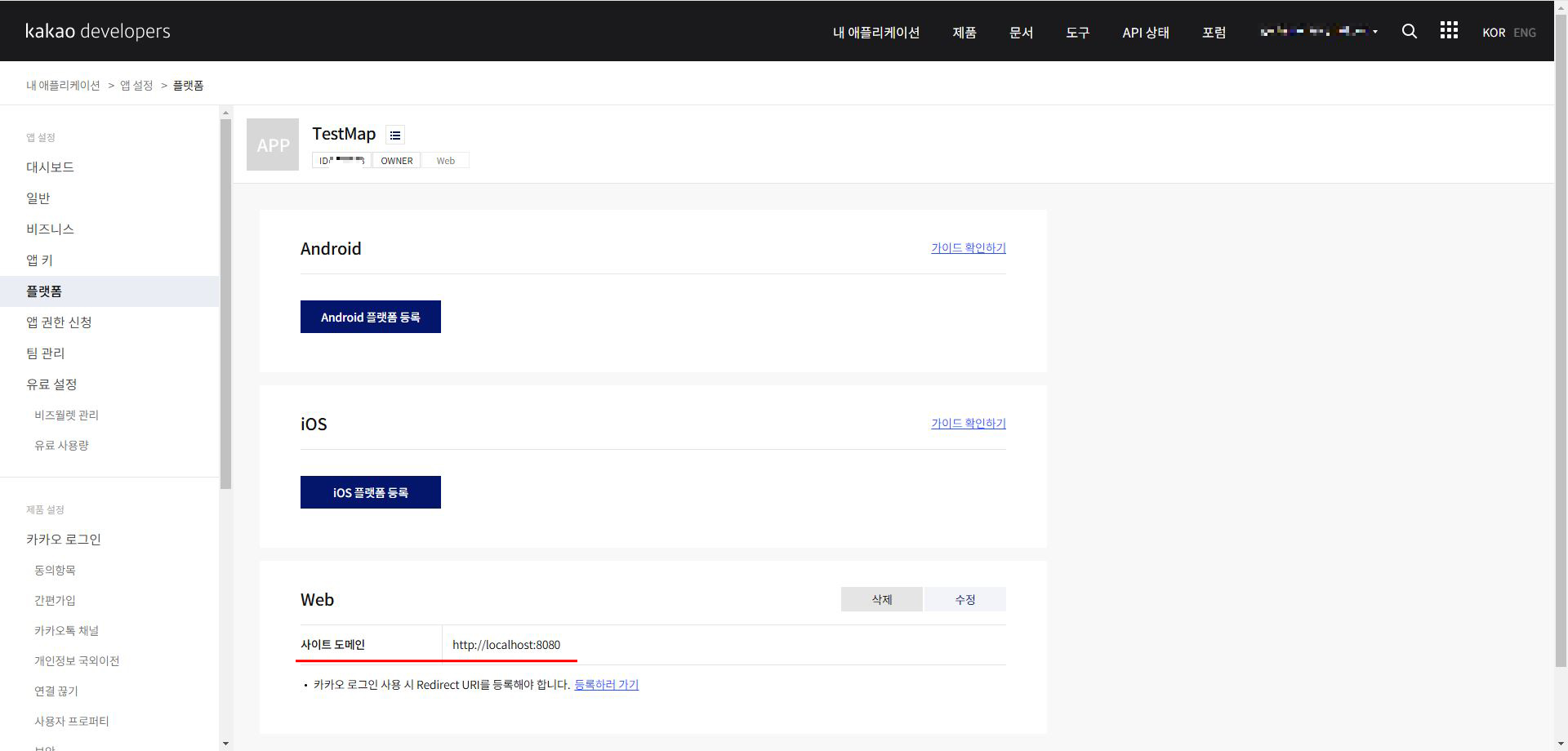Open 동의항목 in sidebar
1568x751 pixels.
point(55,570)
